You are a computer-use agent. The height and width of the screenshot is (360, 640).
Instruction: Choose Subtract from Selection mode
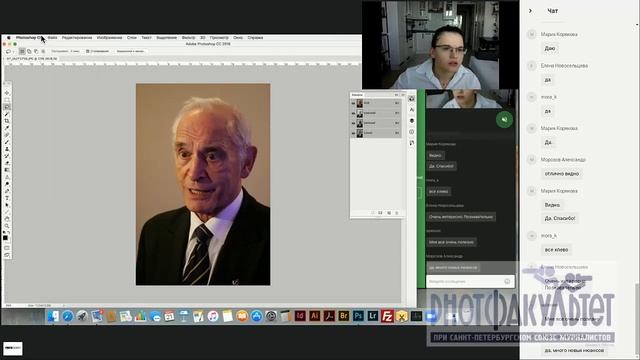coord(36,51)
